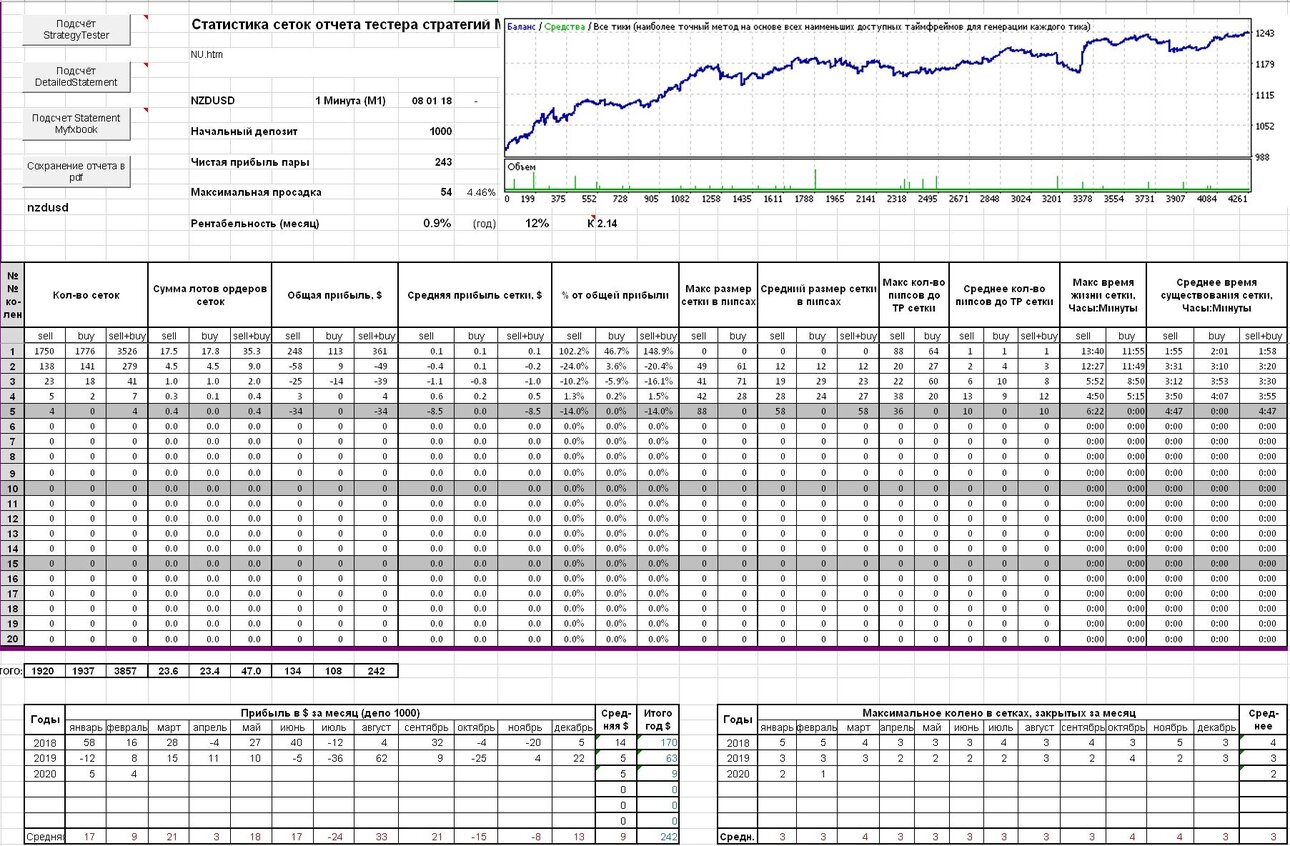Select the 1 Минута (M1) timeframe cell

coord(350,101)
